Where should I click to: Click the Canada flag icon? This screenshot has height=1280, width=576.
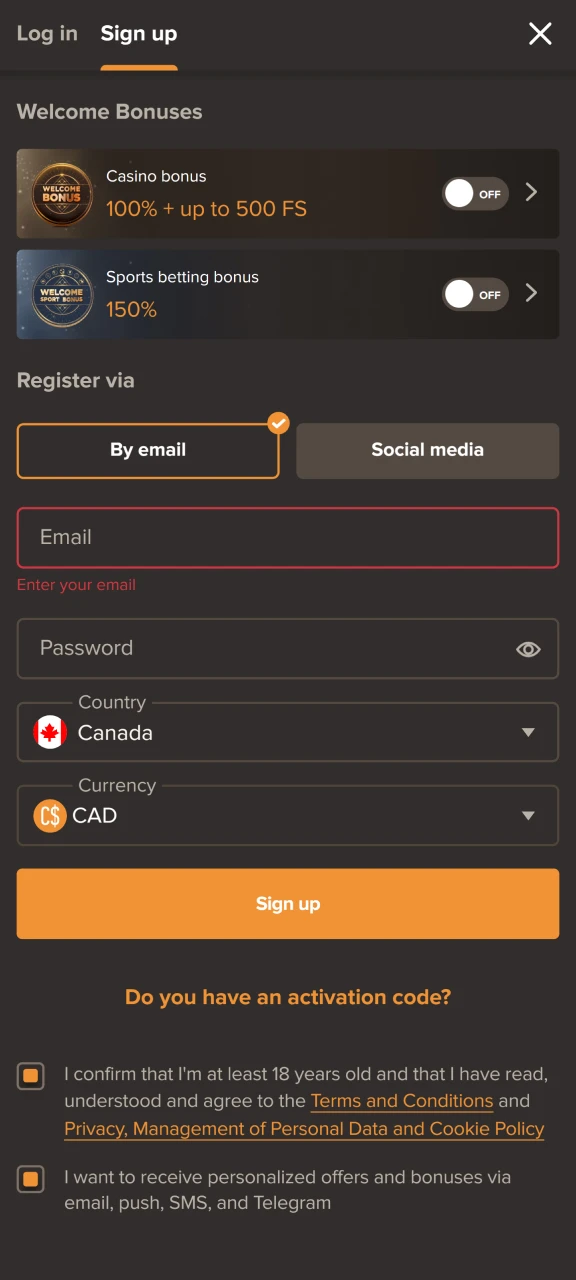tap(49, 732)
